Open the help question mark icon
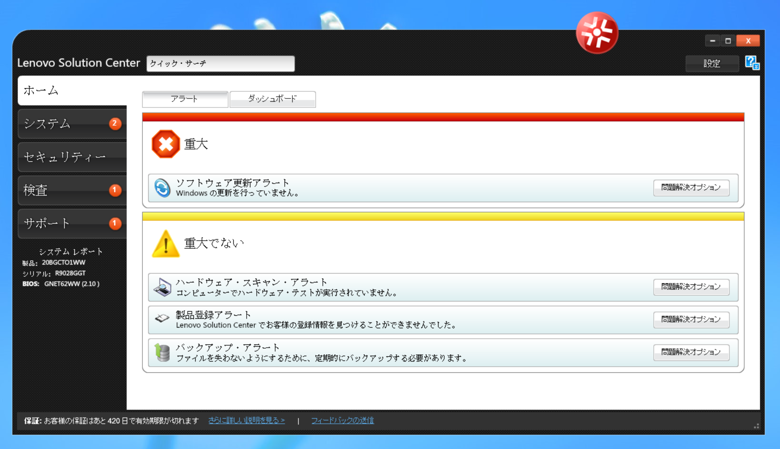 [752, 63]
